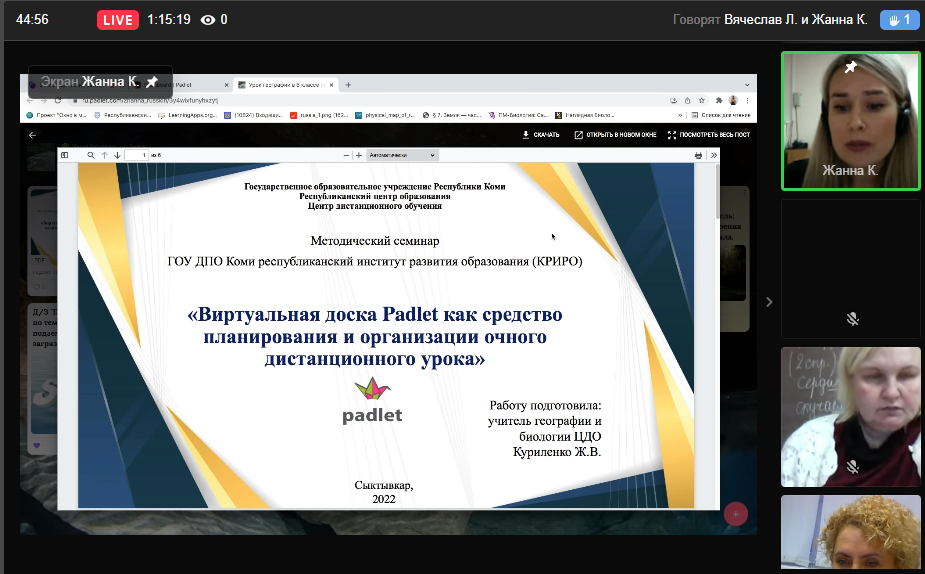Click the padlet logo on slide

pyautogui.click(x=372, y=401)
